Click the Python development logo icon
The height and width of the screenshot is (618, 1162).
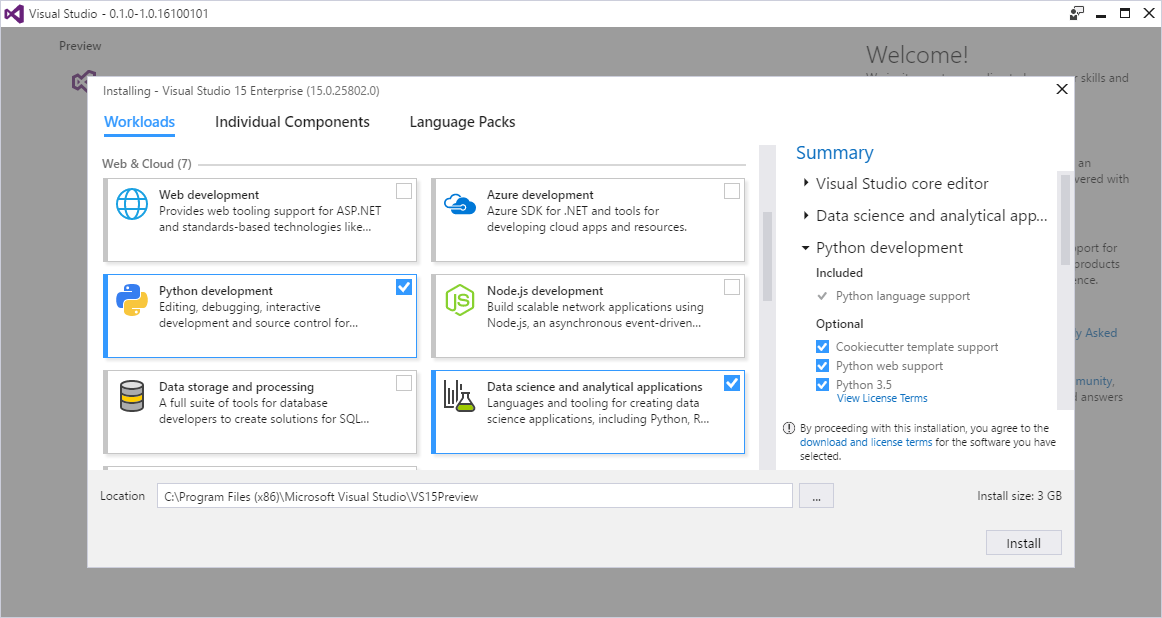tap(132, 300)
